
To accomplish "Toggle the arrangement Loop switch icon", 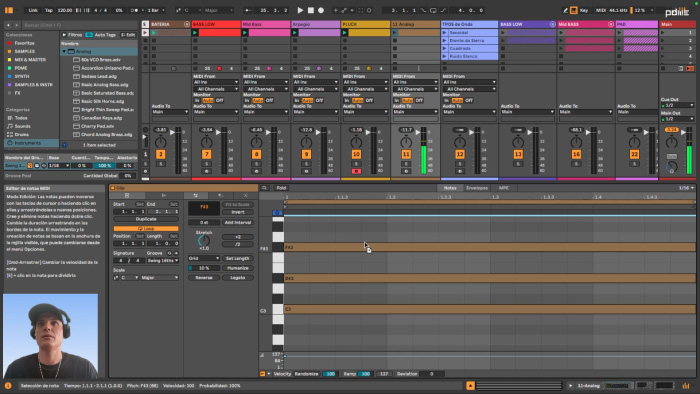I will click(x=433, y=10).
